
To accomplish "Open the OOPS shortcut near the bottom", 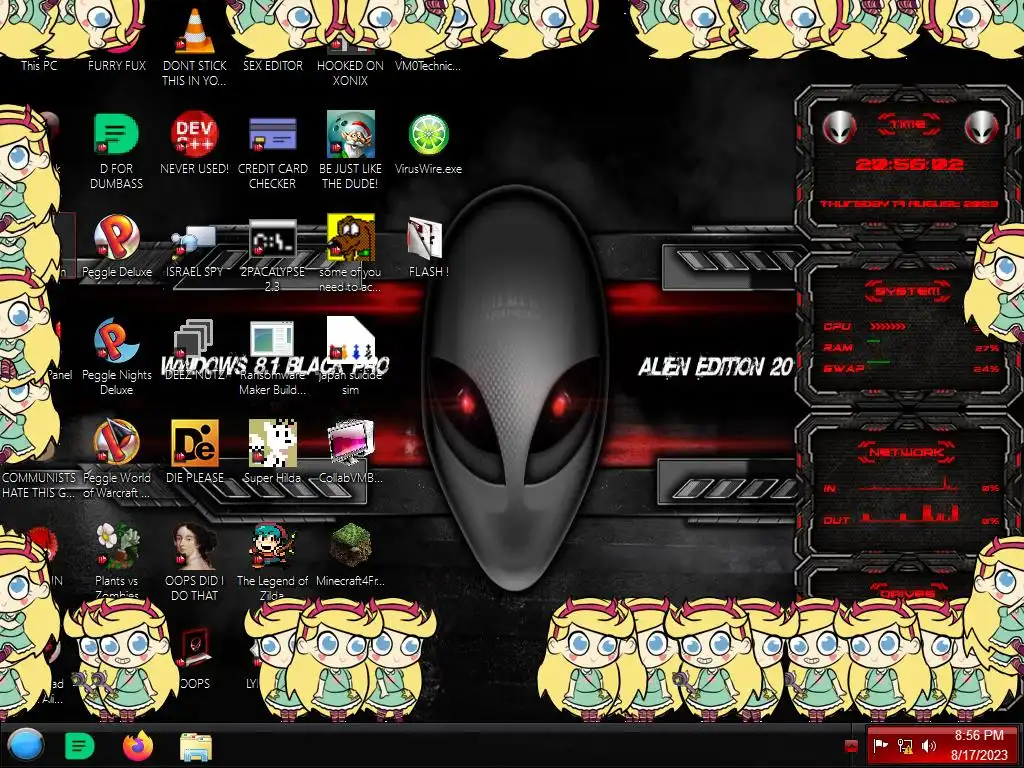I will pos(194,648).
